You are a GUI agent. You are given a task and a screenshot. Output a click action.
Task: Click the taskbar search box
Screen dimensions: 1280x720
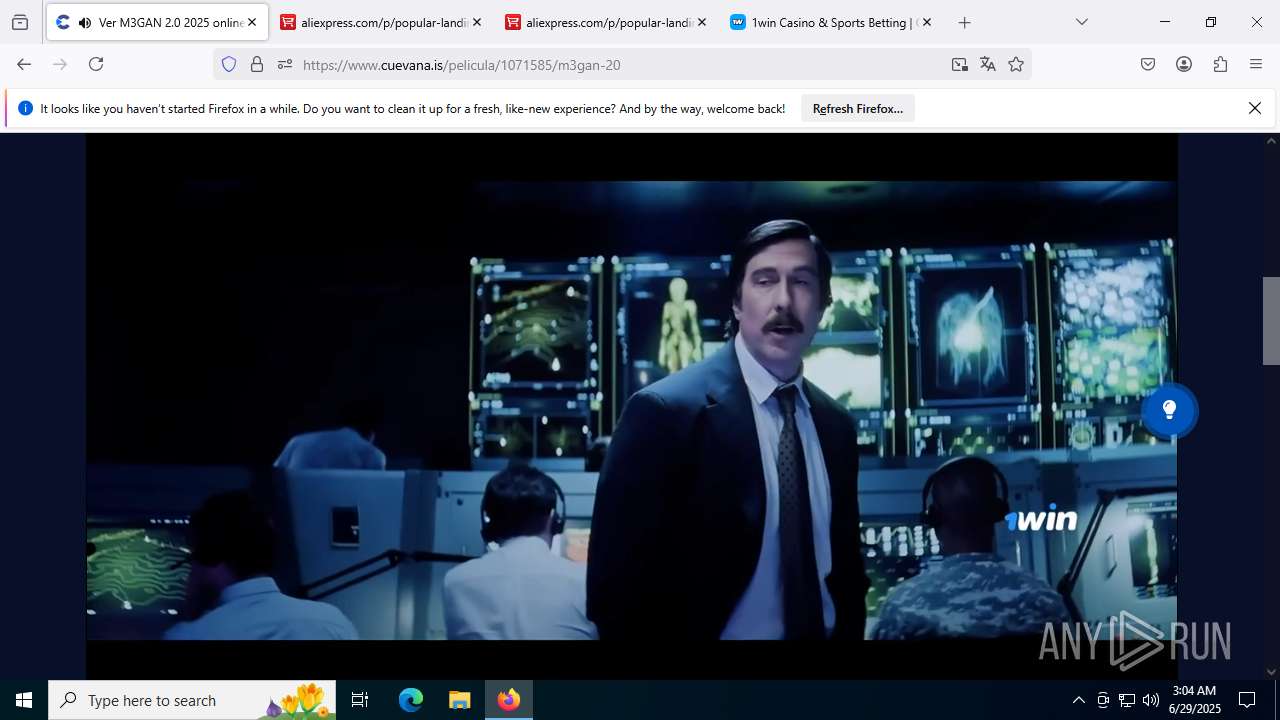click(x=192, y=700)
